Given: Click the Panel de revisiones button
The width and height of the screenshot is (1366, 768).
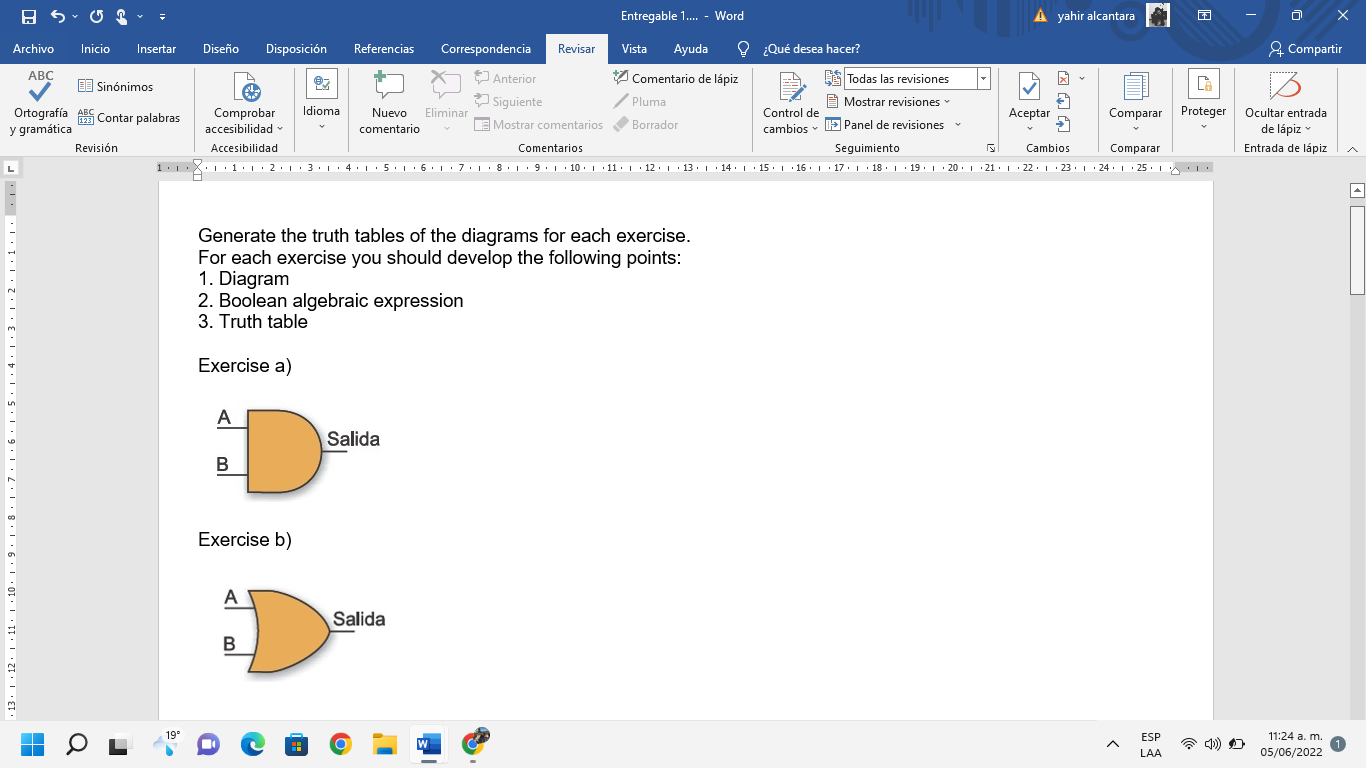Looking at the screenshot, I should point(885,125).
